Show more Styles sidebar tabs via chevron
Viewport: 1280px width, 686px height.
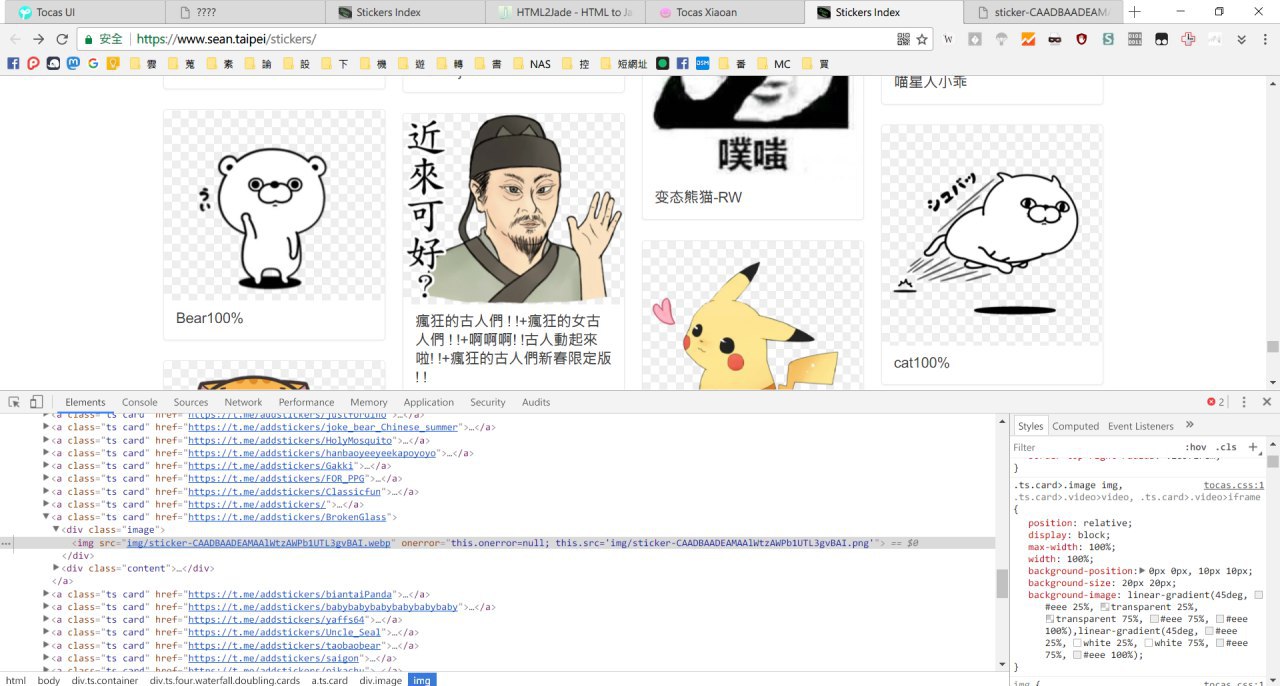tap(1189, 425)
